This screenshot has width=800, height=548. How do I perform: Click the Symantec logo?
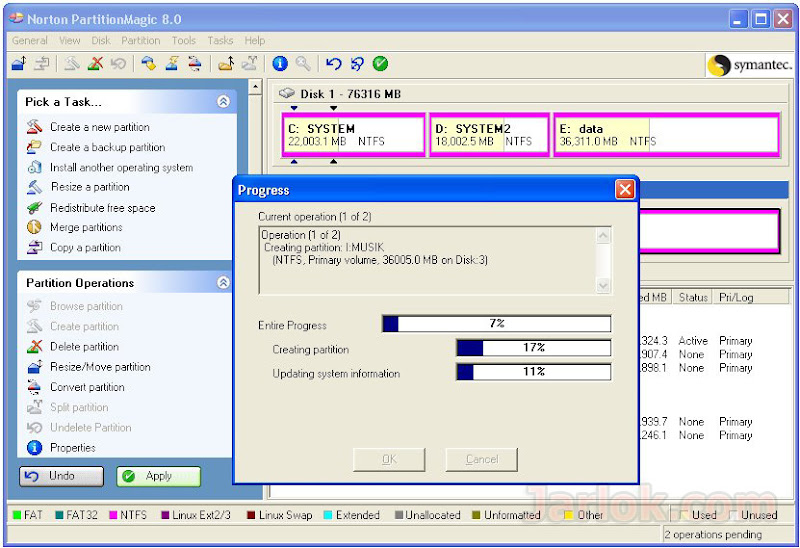click(751, 65)
